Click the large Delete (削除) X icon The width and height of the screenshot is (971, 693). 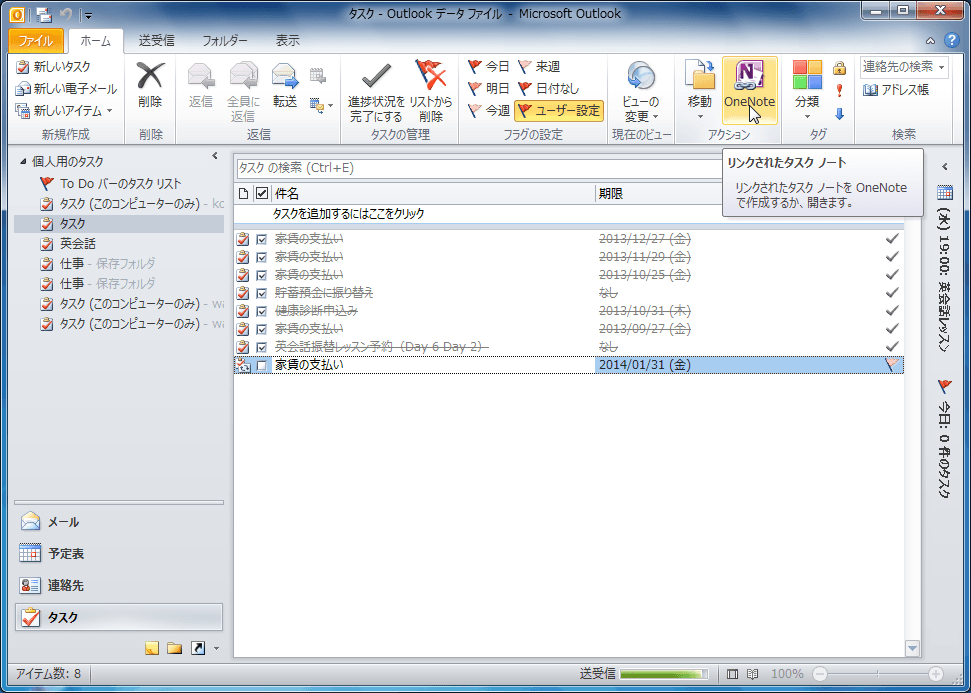(150, 77)
